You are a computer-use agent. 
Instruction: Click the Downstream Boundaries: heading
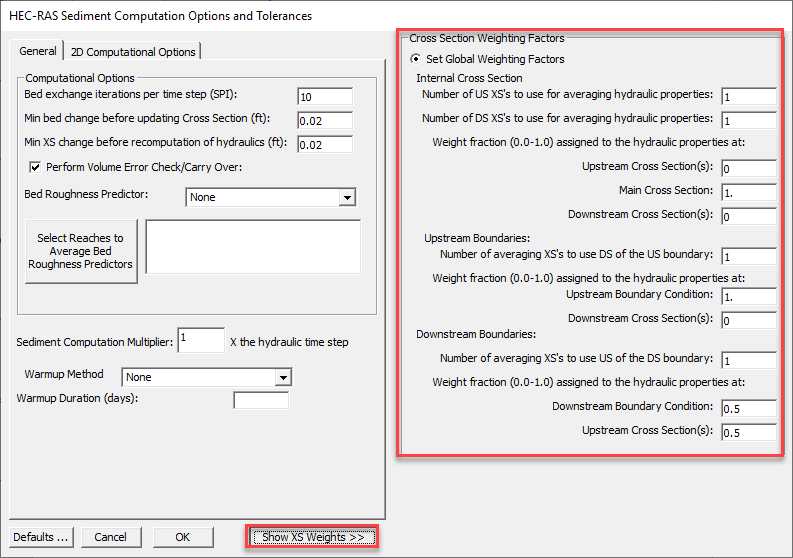click(476, 334)
